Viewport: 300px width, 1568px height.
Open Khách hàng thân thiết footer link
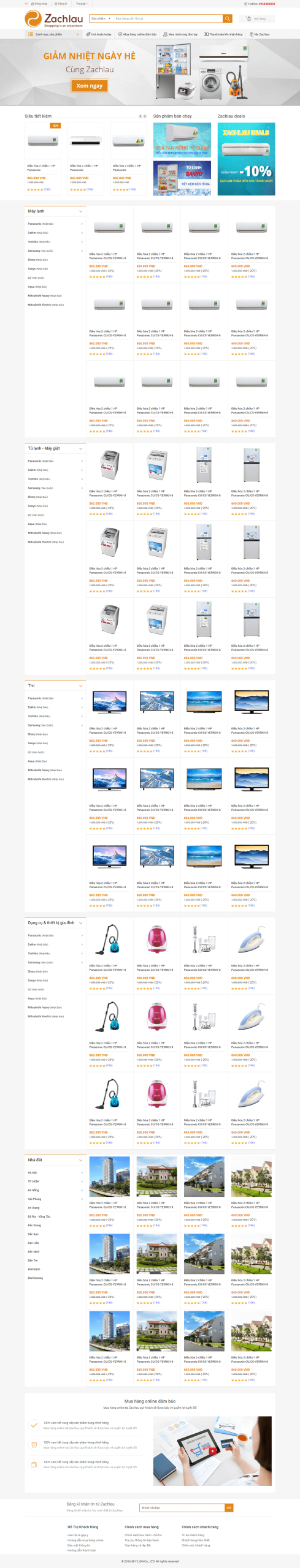[195, 1540]
